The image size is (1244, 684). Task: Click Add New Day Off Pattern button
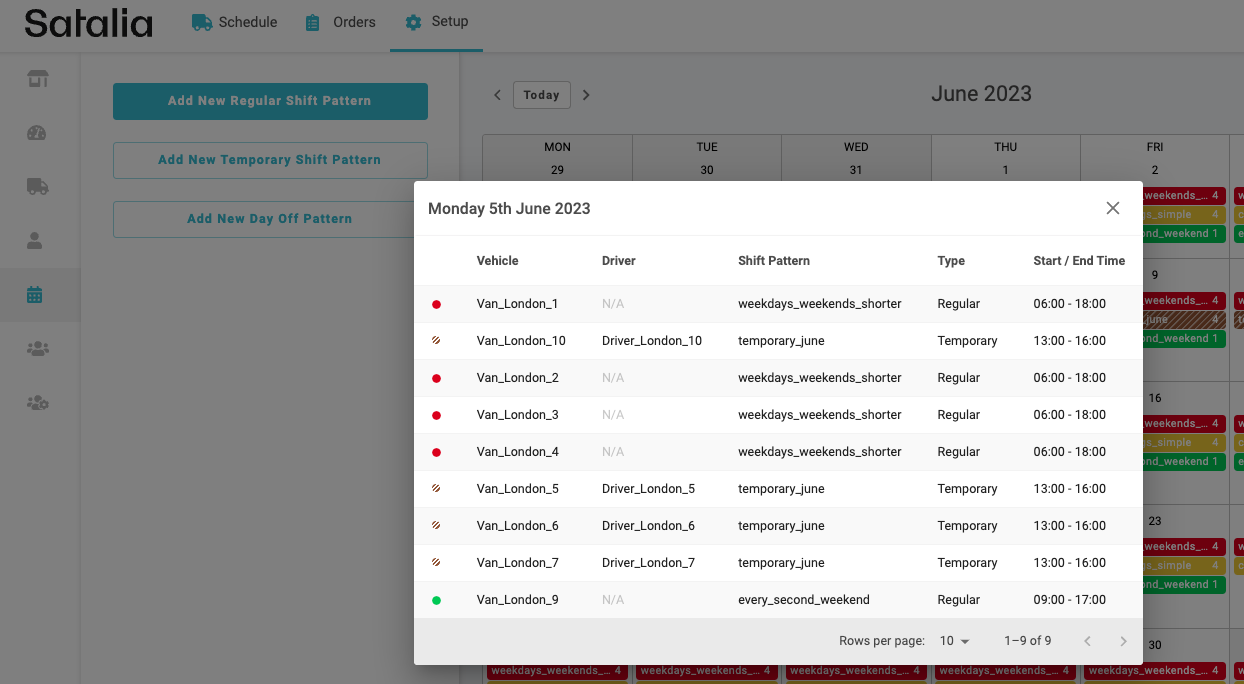point(270,219)
